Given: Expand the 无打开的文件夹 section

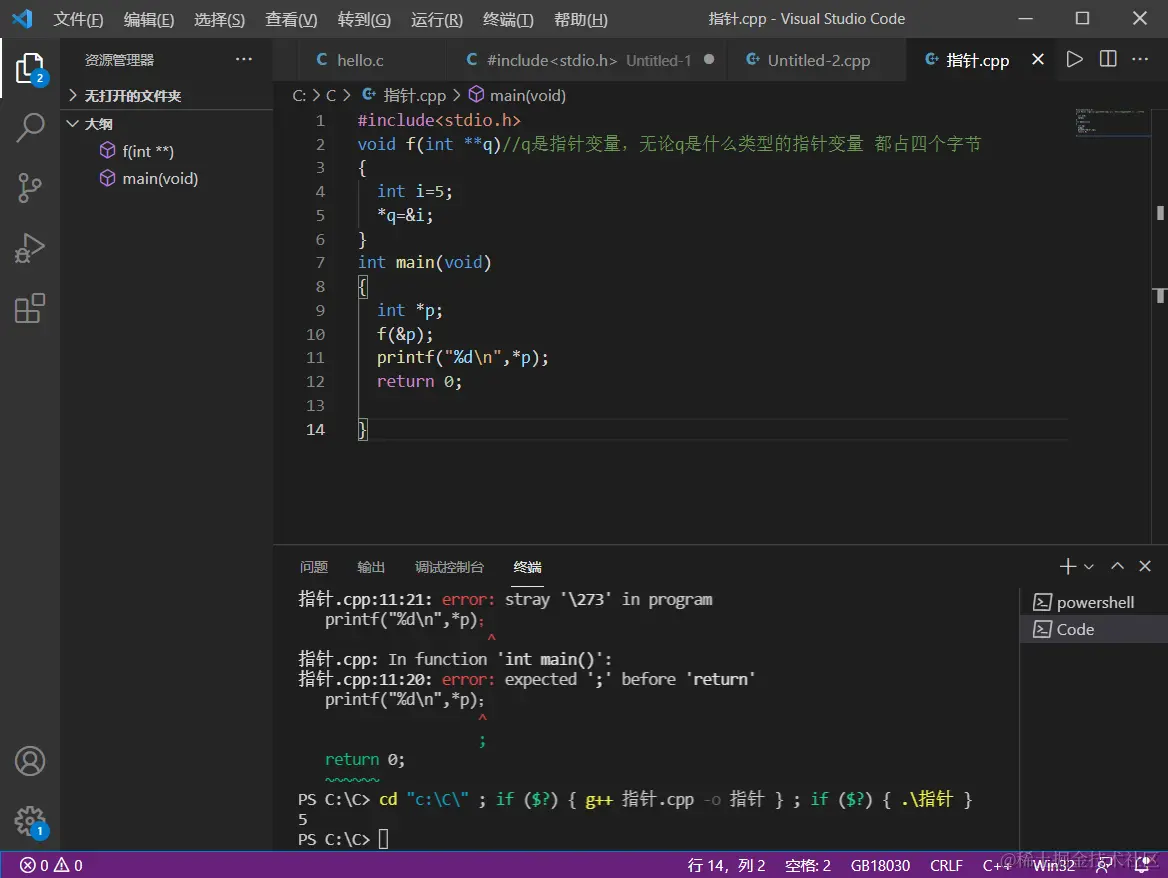Looking at the screenshot, I should 167,95.
